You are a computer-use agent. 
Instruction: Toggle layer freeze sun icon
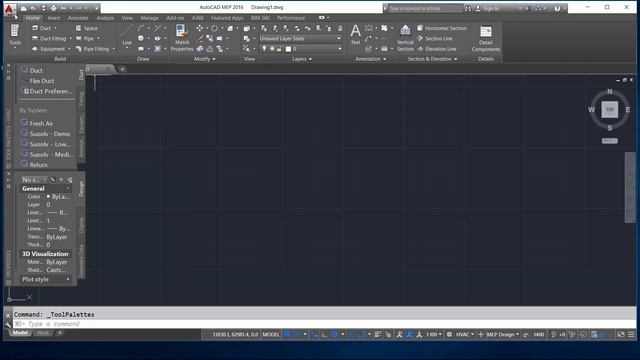click(x=272, y=49)
